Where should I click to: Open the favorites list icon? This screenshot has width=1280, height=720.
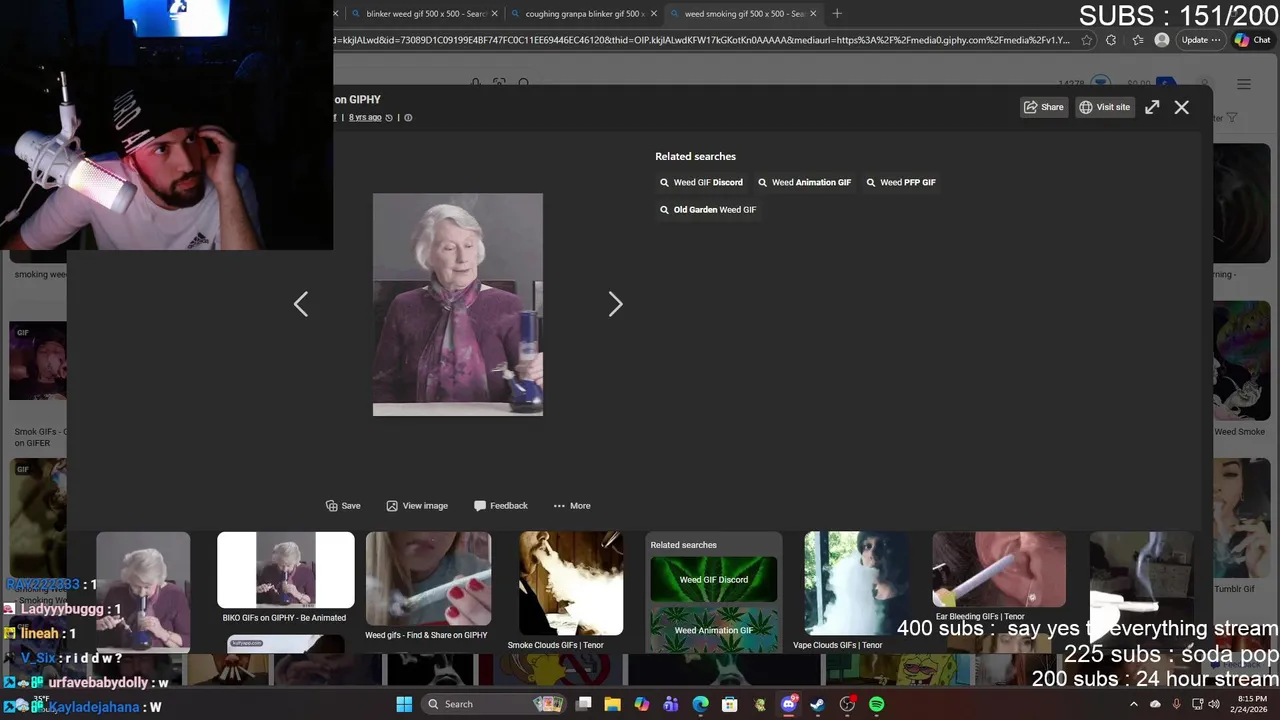coord(1138,40)
